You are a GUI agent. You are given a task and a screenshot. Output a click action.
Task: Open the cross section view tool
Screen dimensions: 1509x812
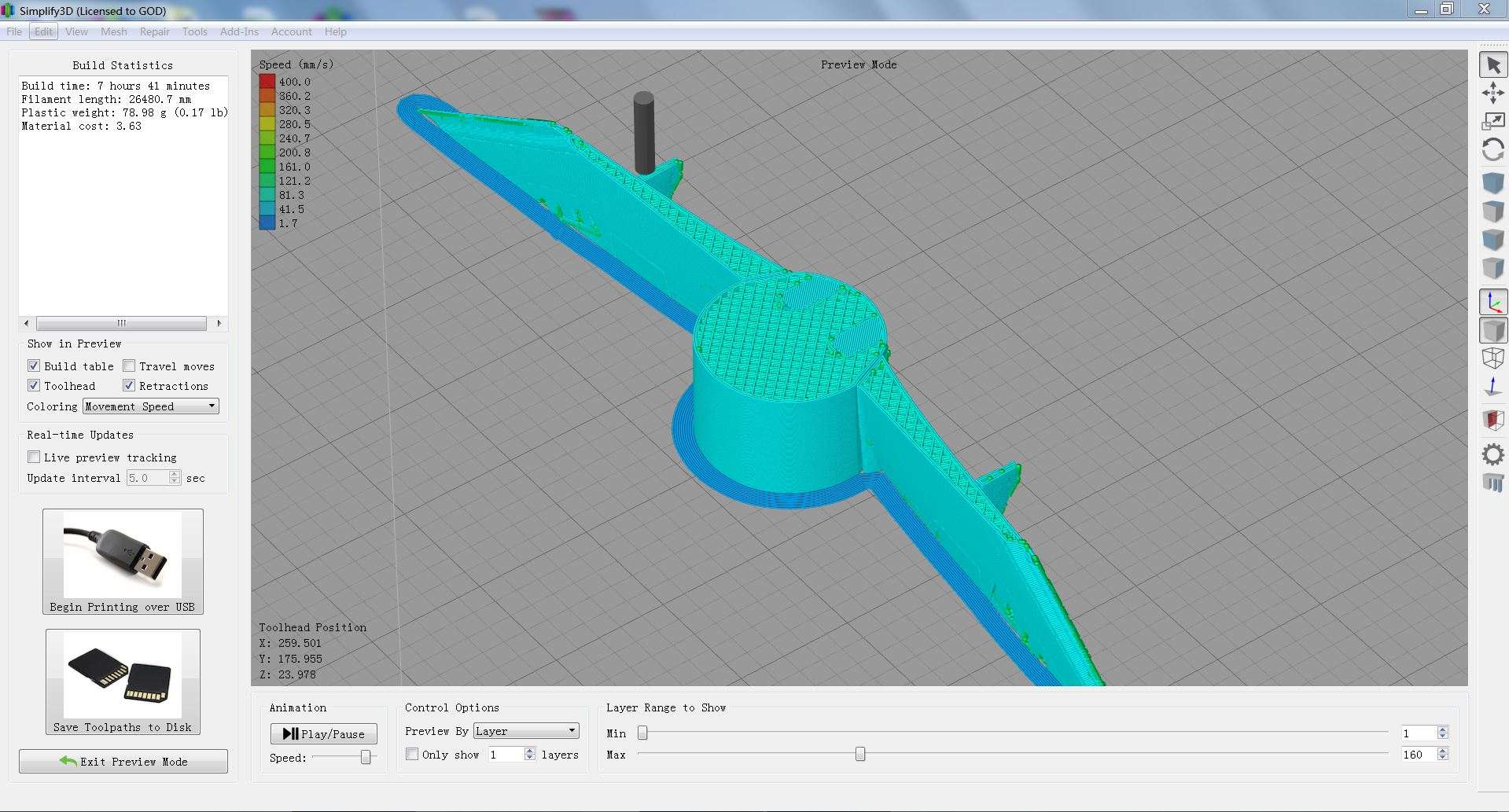tap(1492, 421)
